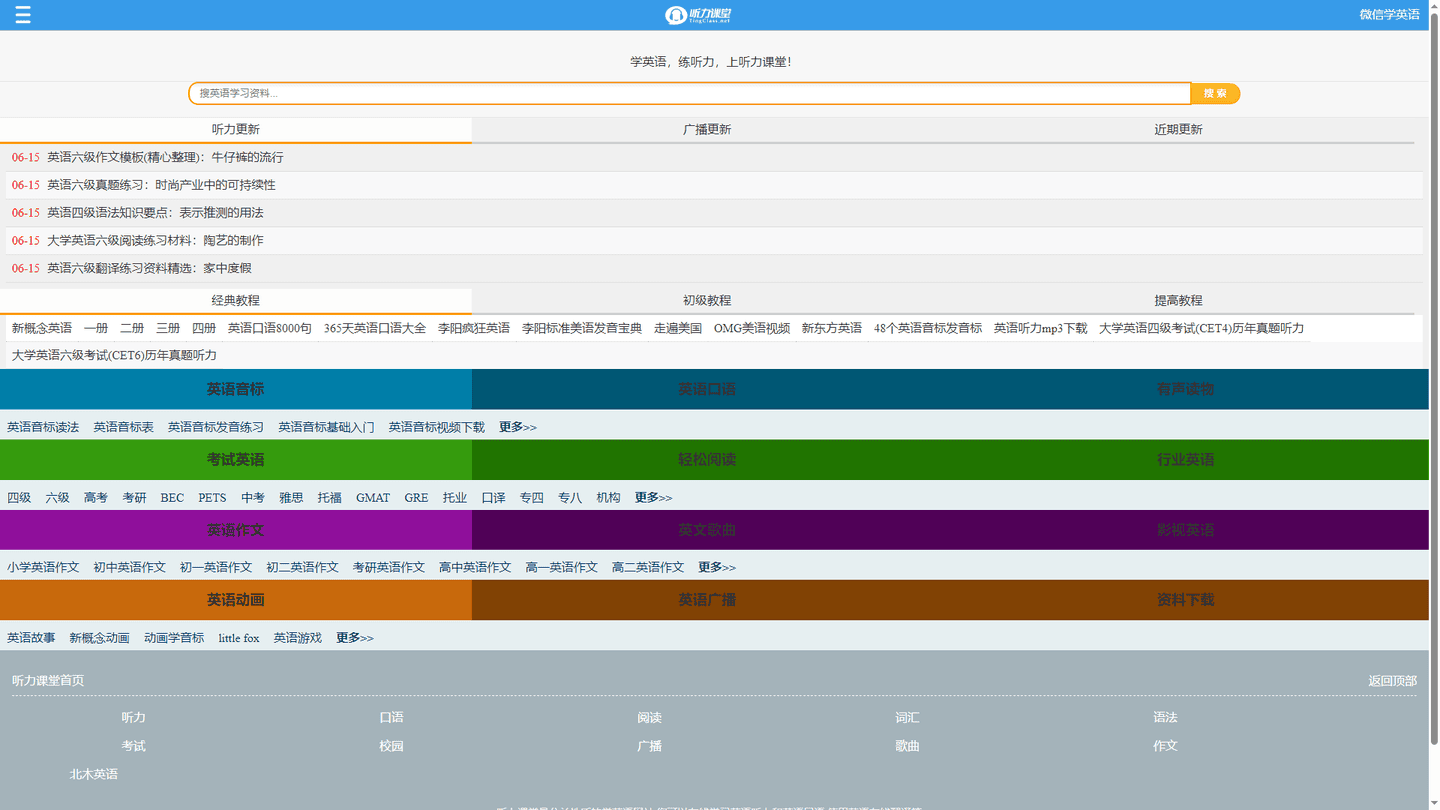Image resolution: width=1440 pixels, height=810 pixels.
Task: Open the 微信学英语 link
Action: tap(1389, 15)
